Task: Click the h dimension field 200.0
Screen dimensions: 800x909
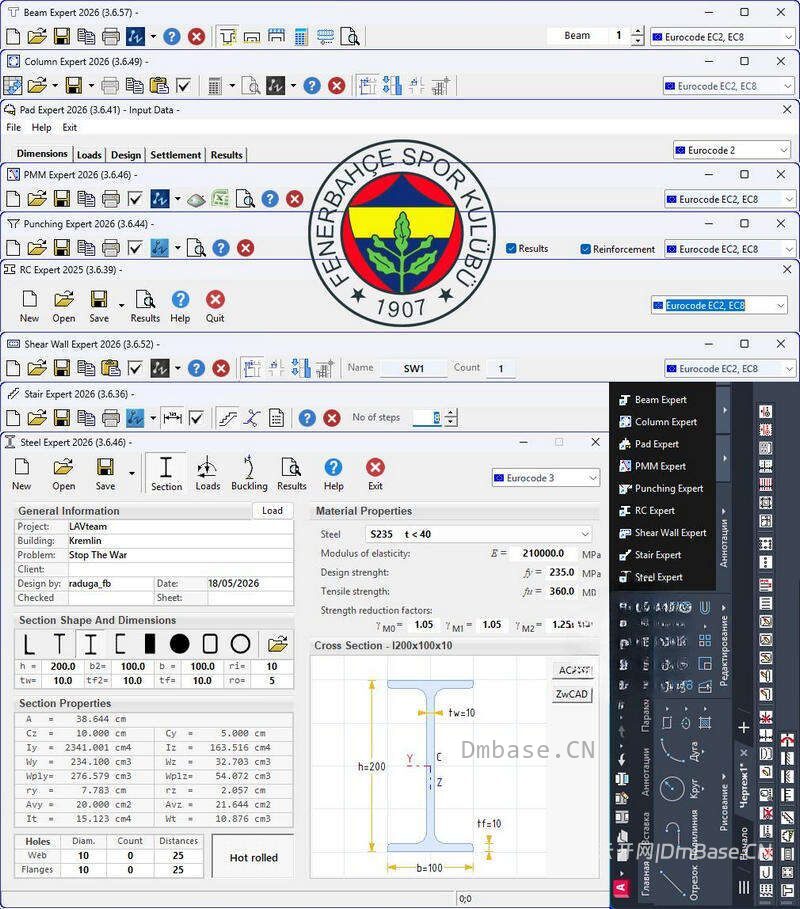Action: coord(63,666)
